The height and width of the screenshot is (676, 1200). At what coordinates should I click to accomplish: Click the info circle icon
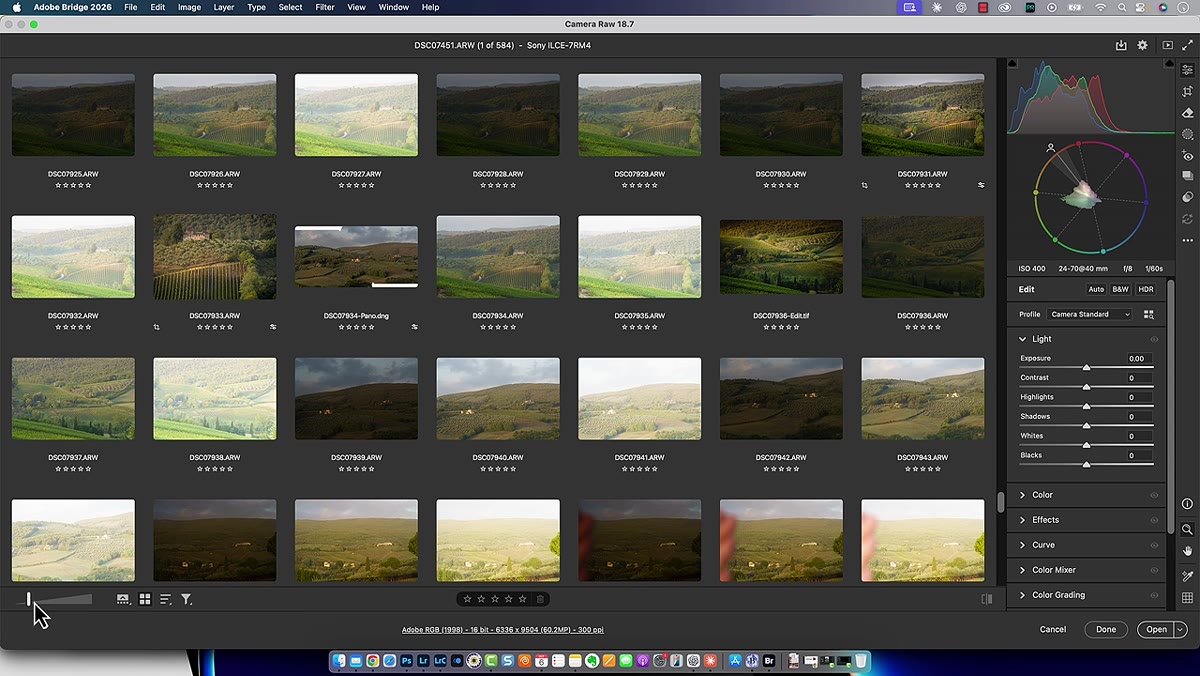(1188, 504)
